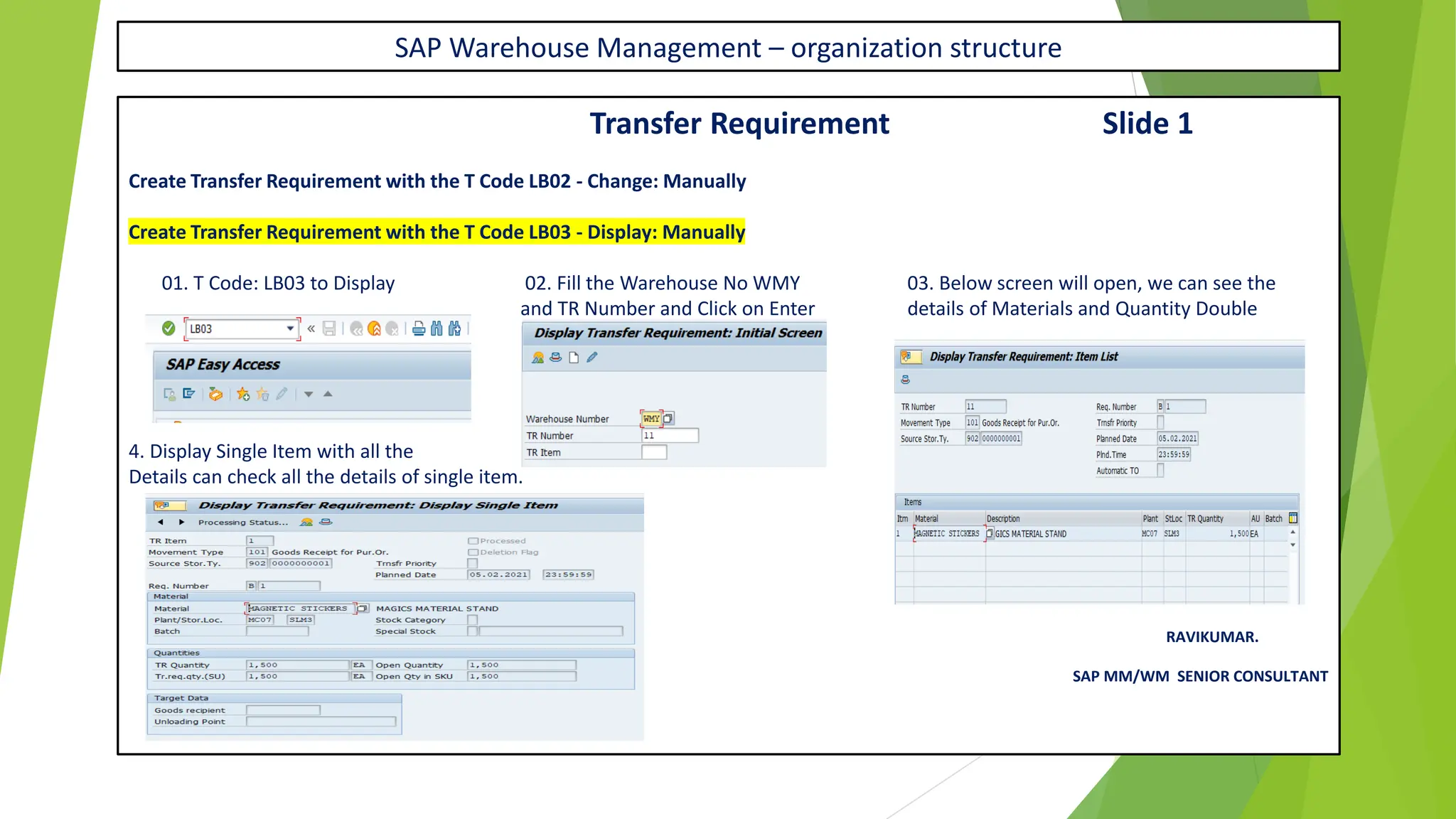The height and width of the screenshot is (819, 1456).
Task: Click the empty Batch field in Single Item screen
Action: [x=277, y=631]
